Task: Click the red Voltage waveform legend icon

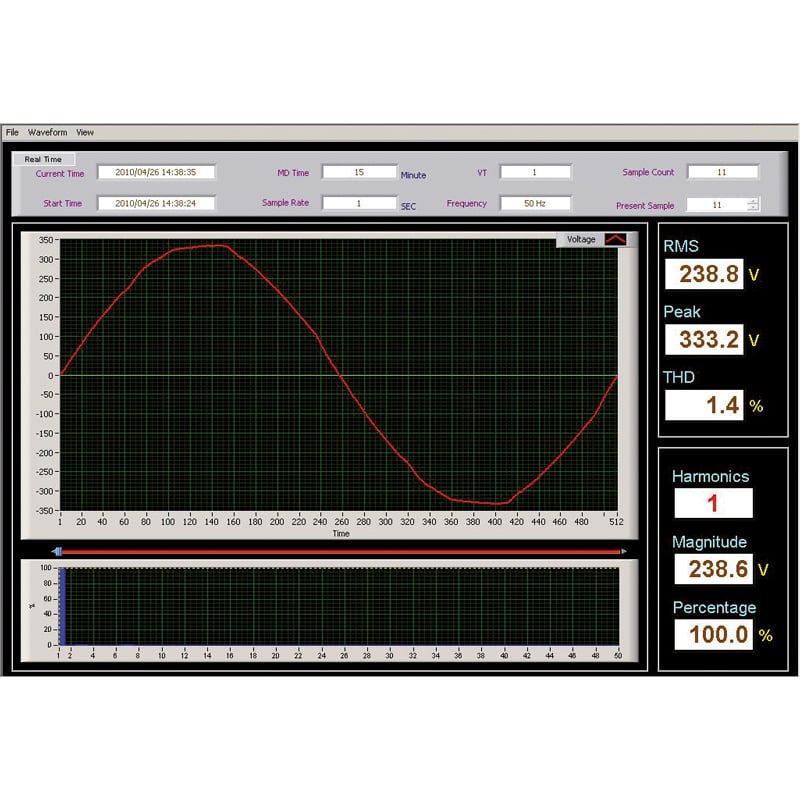Action: tap(615, 239)
